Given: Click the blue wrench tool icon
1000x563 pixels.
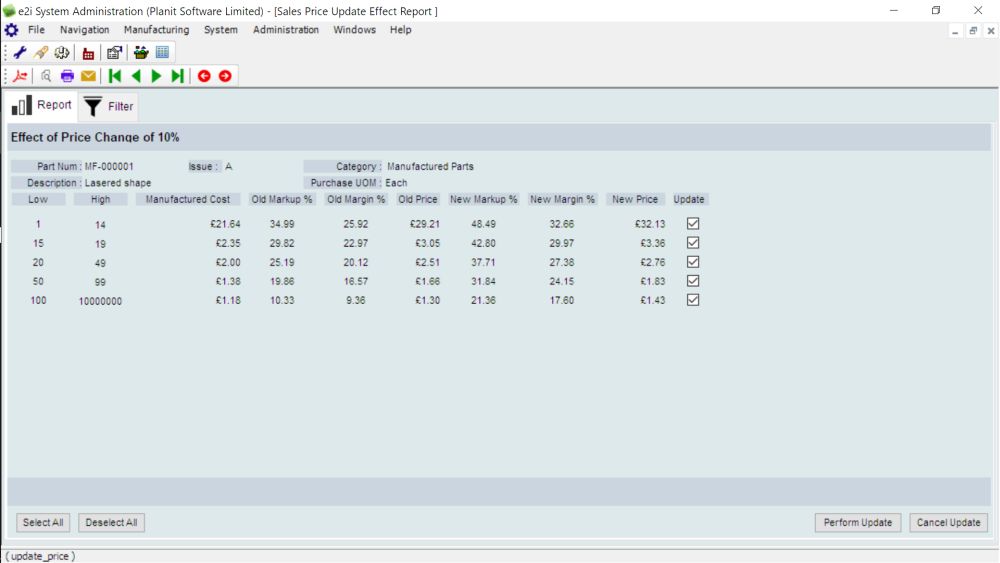Looking at the screenshot, I should point(20,53).
